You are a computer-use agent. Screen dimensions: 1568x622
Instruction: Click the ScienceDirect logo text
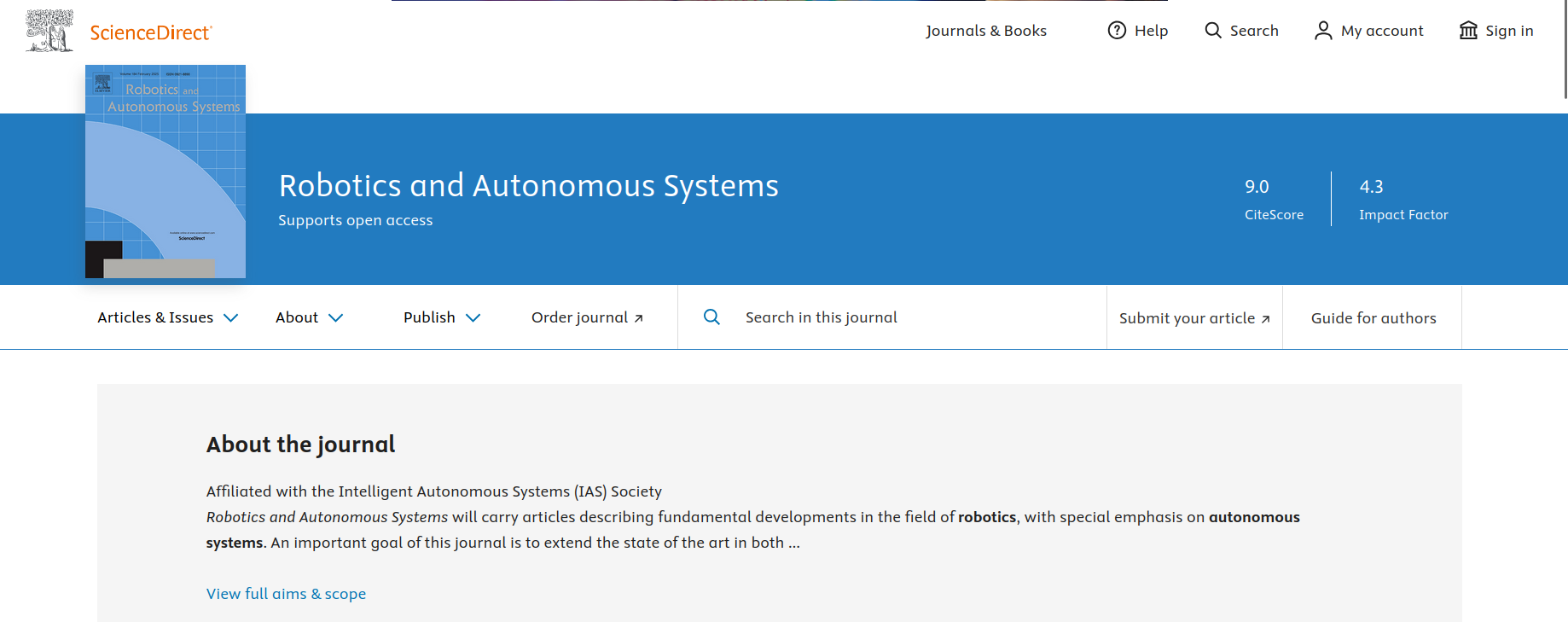[151, 32]
